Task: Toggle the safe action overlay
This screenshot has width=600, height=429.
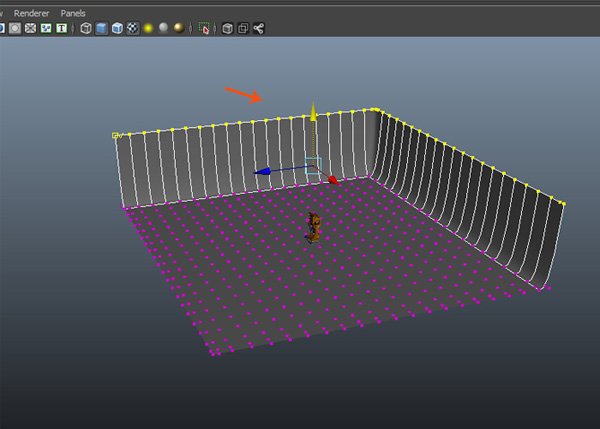Action: (x=46, y=28)
